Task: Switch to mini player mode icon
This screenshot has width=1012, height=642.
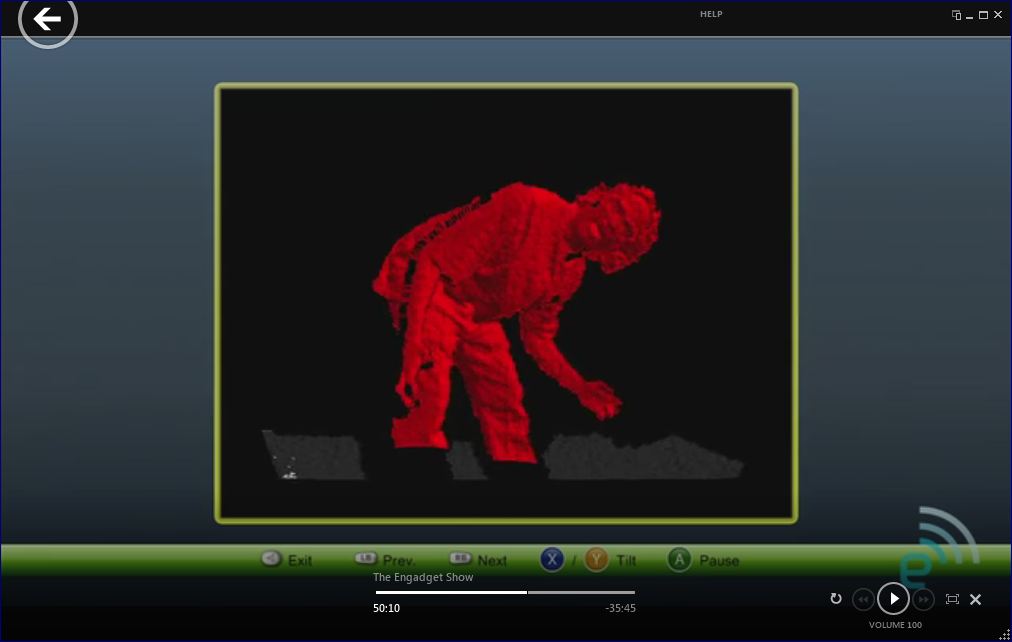Action: point(956,15)
